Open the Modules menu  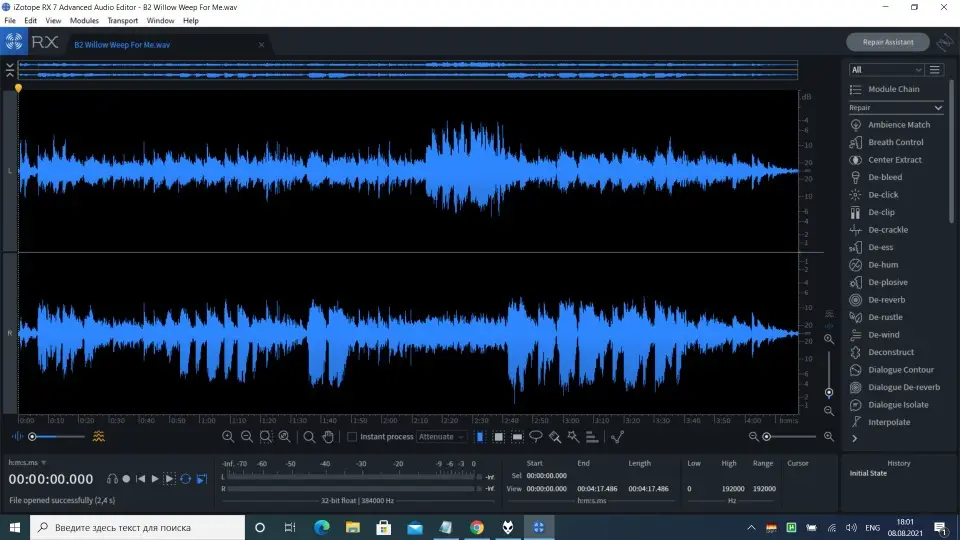click(84, 20)
